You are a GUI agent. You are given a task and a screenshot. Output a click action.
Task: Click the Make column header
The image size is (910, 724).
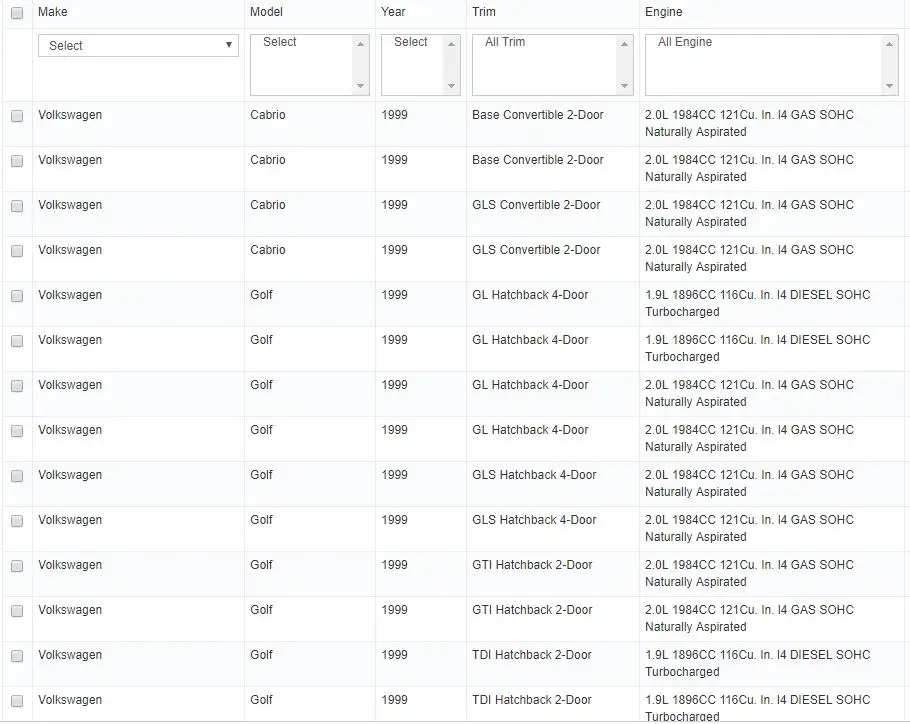[53, 12]
